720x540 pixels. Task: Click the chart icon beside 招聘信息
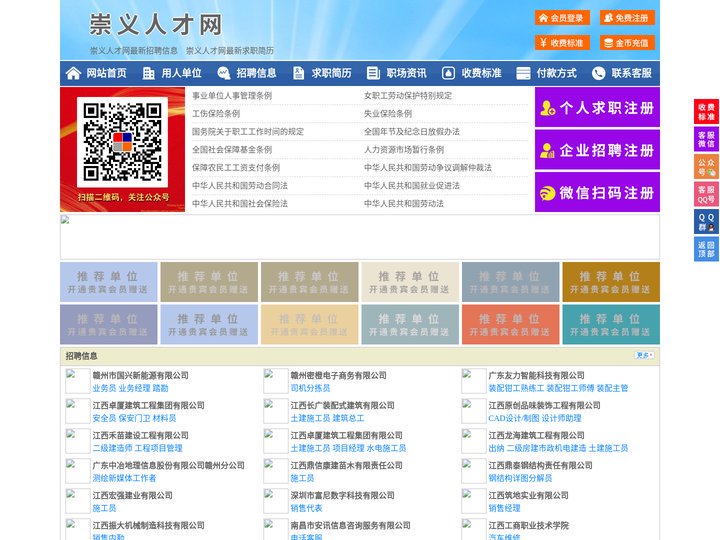[x=224, y=73]
